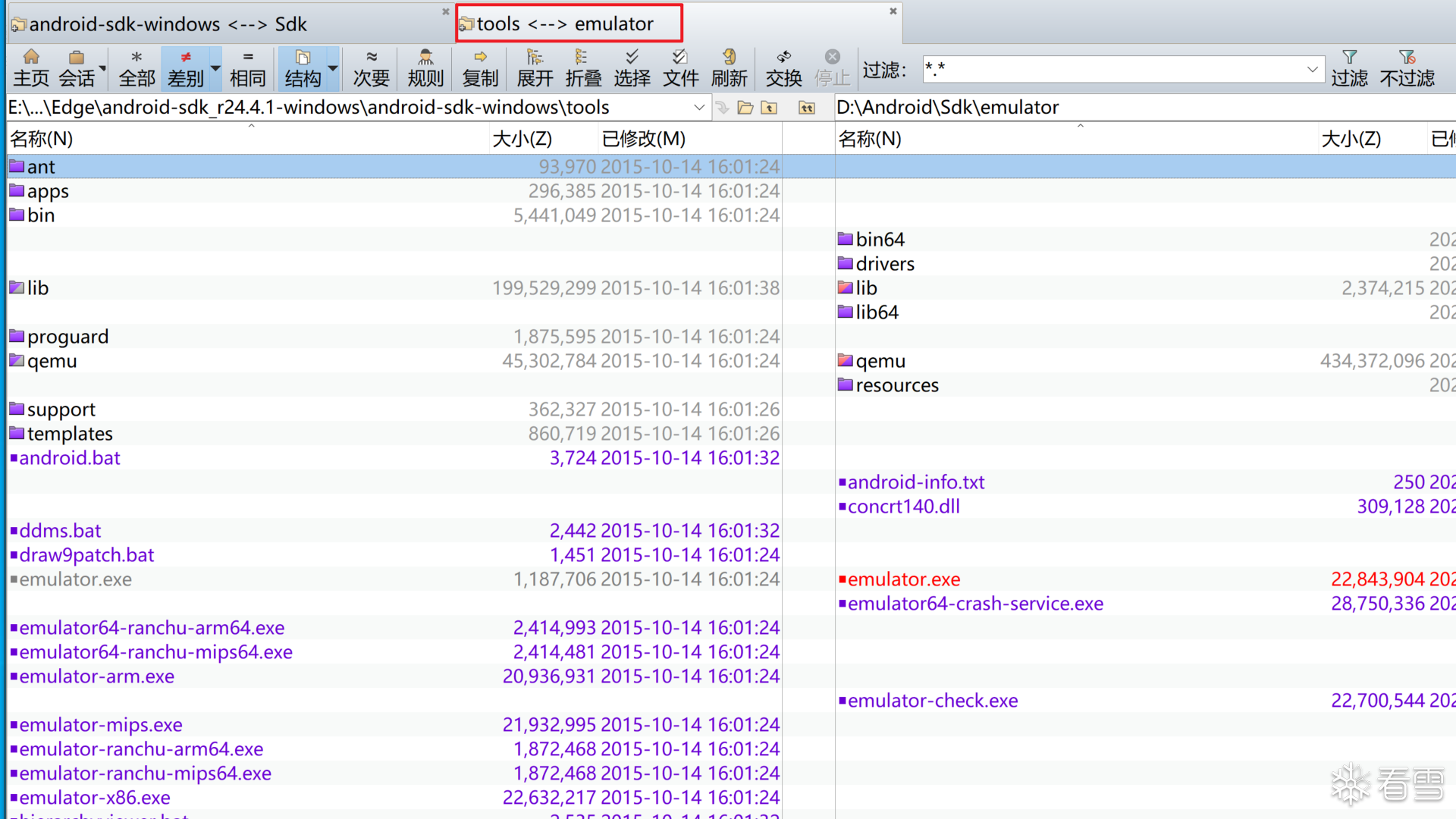Open the 会话 (Session) dropdown arrow
The image size is (1456, 819).
[x=102, y=69]
